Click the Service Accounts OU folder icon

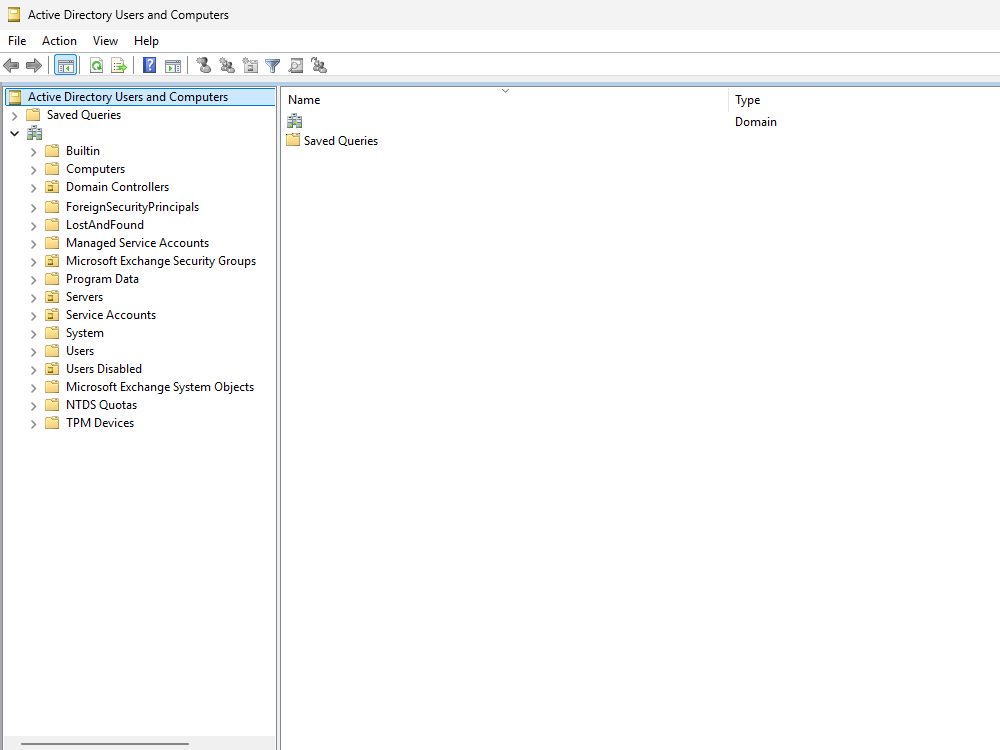[52, 315]
